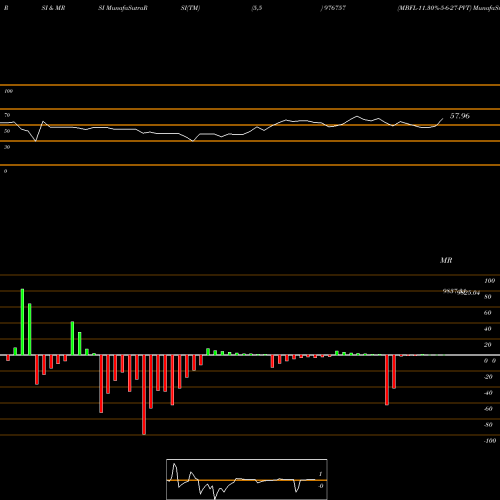Image resolution: width=500 pixels, height=500 pixels.
Task: Click the MR axis label -40
Action: point(488,393)
